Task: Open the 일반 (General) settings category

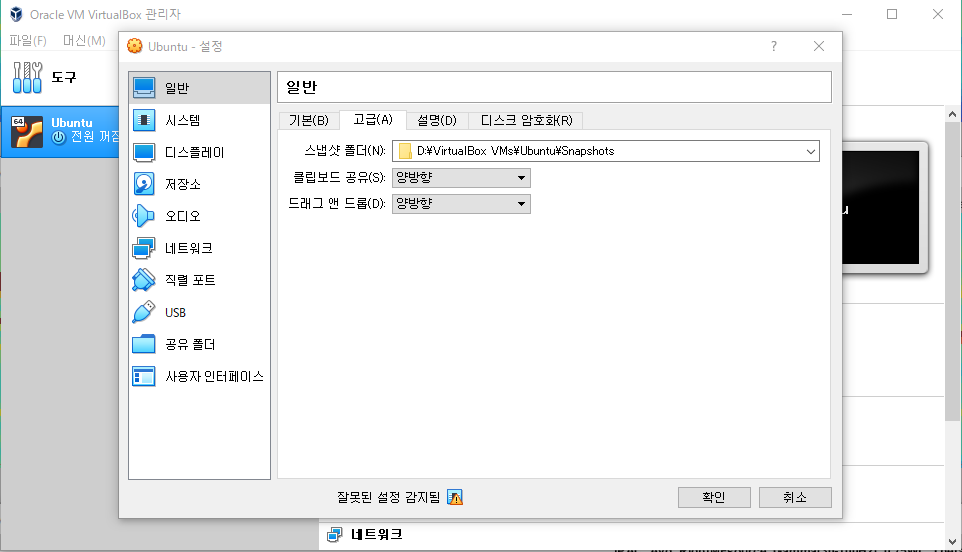Action: [x=199, y=88]
